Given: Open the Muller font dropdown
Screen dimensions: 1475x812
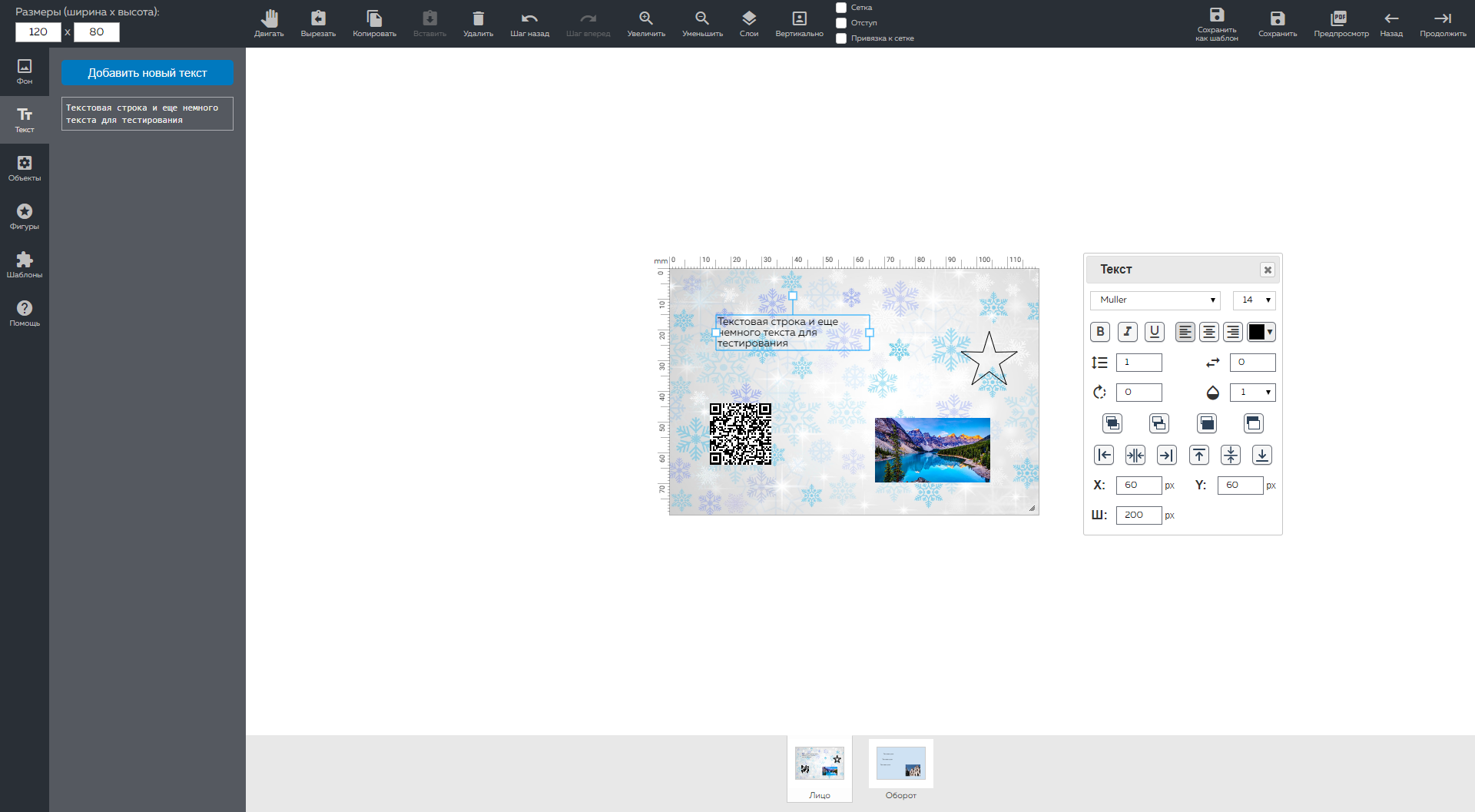Looking at the screenshot, I should pos(1155,300).
